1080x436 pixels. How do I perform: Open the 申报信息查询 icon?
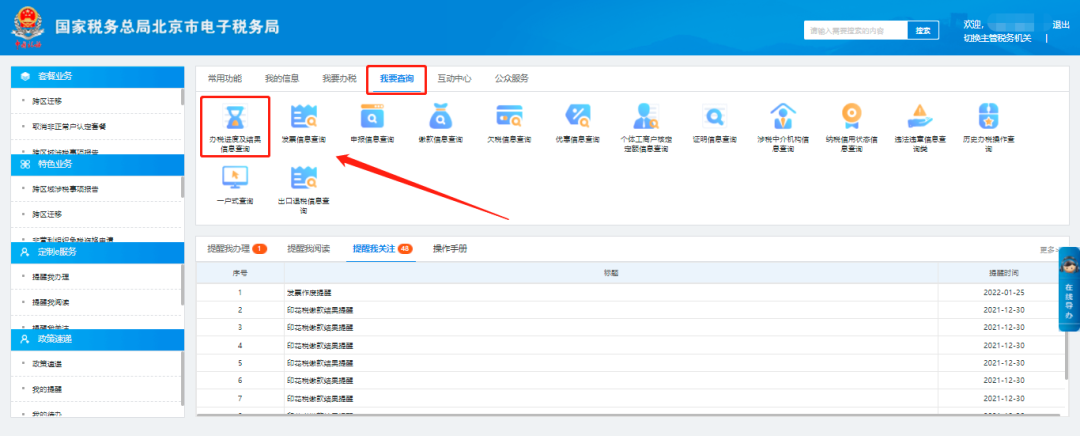(372, 117)
